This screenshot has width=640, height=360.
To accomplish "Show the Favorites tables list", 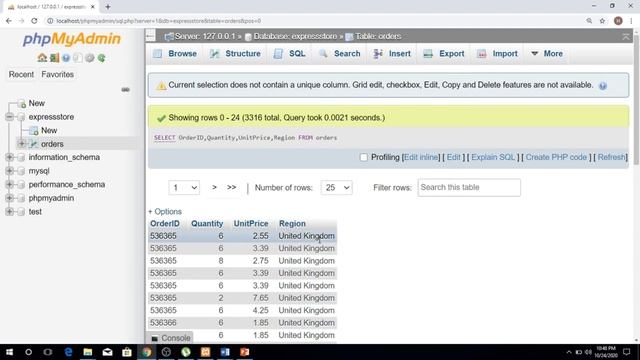I will 58,75.
